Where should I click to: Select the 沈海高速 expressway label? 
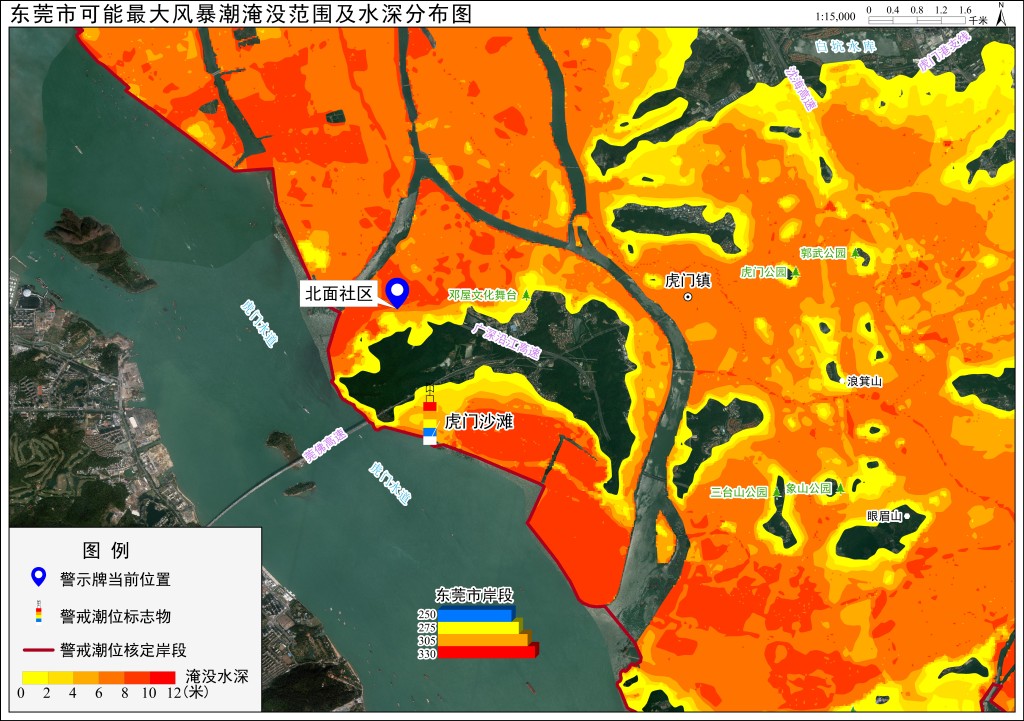coord(801,88)
